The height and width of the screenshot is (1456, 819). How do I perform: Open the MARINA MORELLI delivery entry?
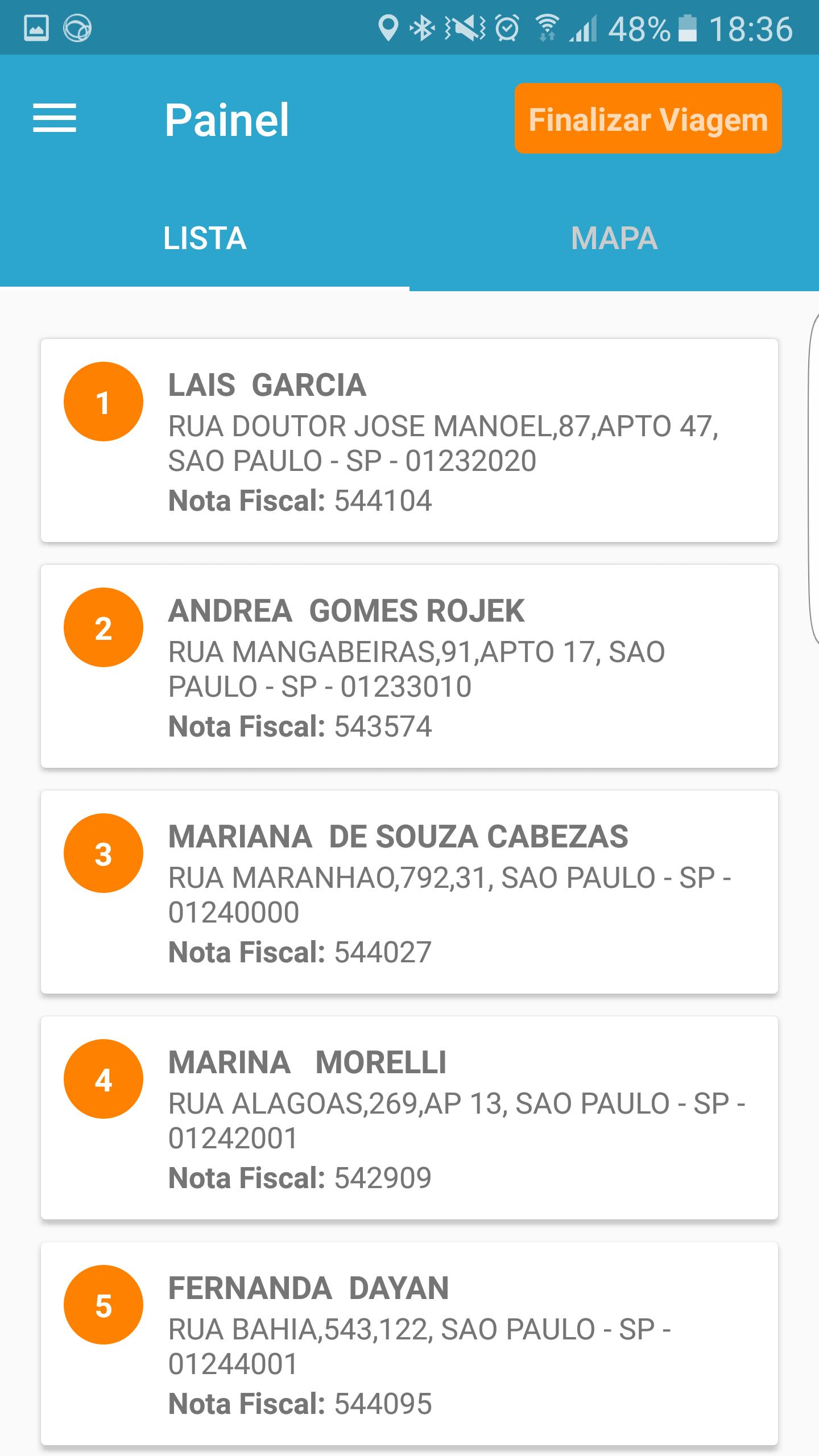(x=409, y=1118)
